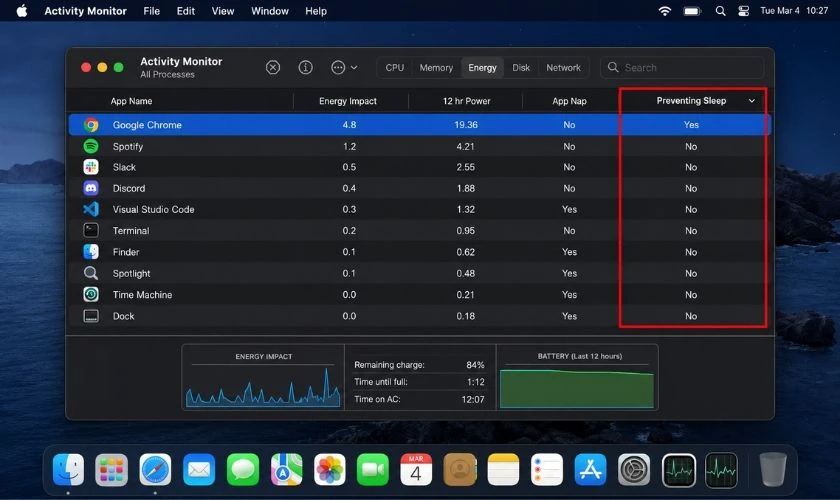Open the Window menu
This screenshot has width=840, height=500.
coord(269,11)
